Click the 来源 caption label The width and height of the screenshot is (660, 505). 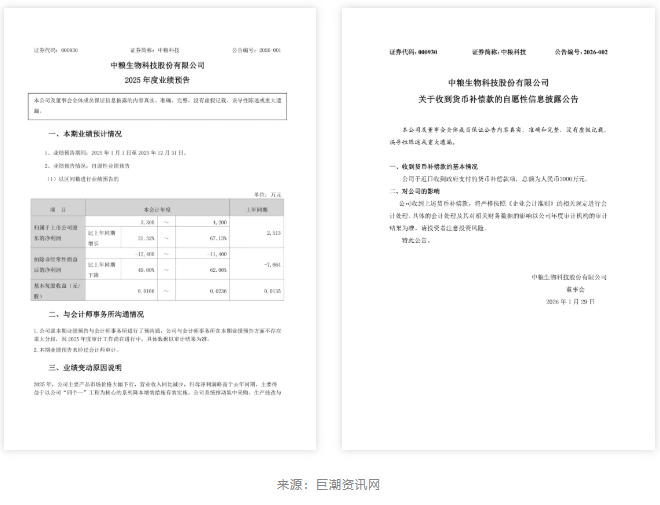(291, 485)
